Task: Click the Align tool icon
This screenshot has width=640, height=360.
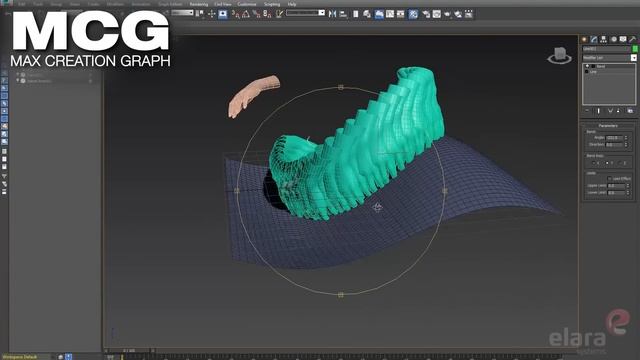Action: coord(343,14)
